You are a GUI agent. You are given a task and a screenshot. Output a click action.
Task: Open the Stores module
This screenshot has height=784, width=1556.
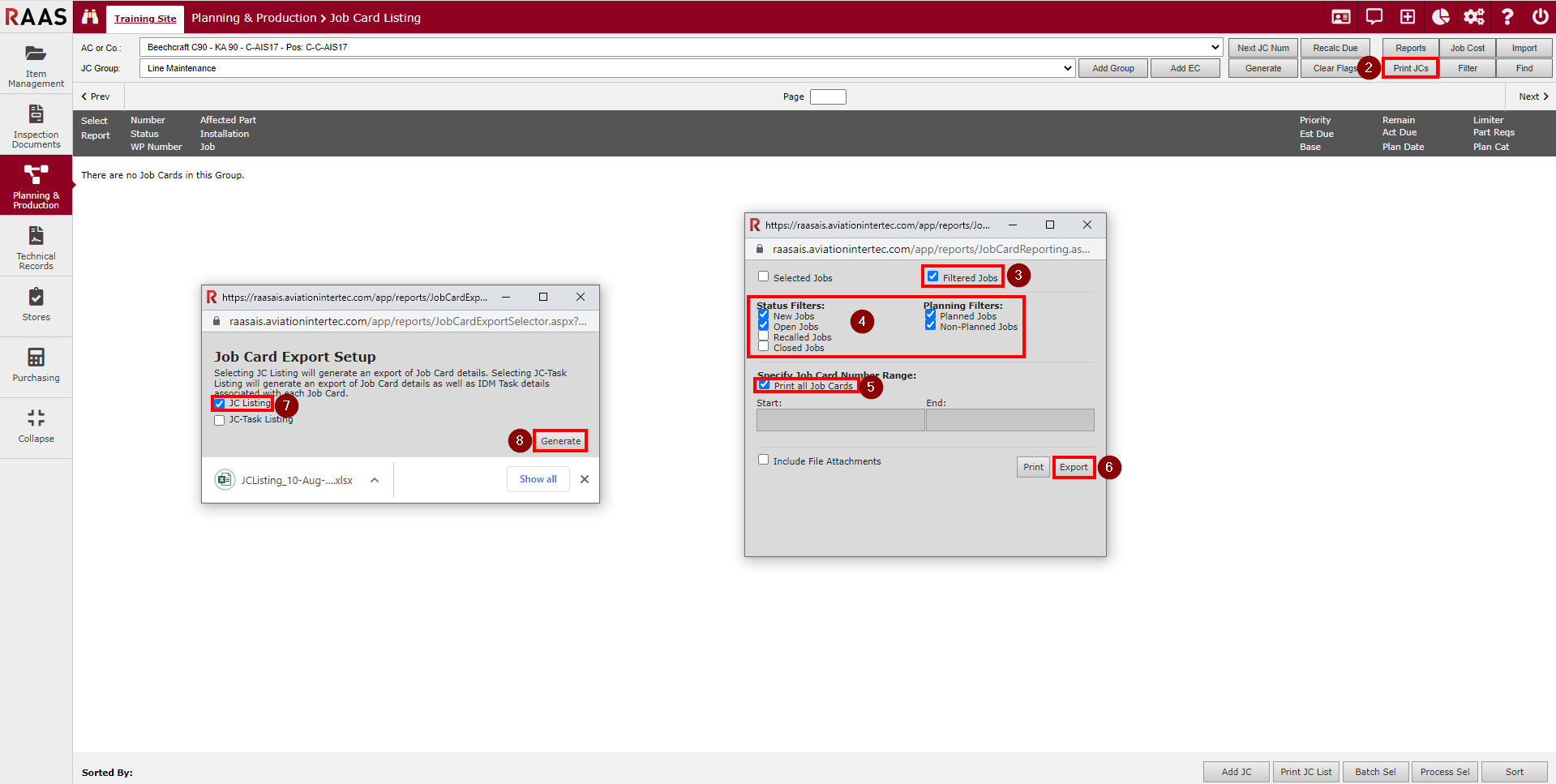36,305
